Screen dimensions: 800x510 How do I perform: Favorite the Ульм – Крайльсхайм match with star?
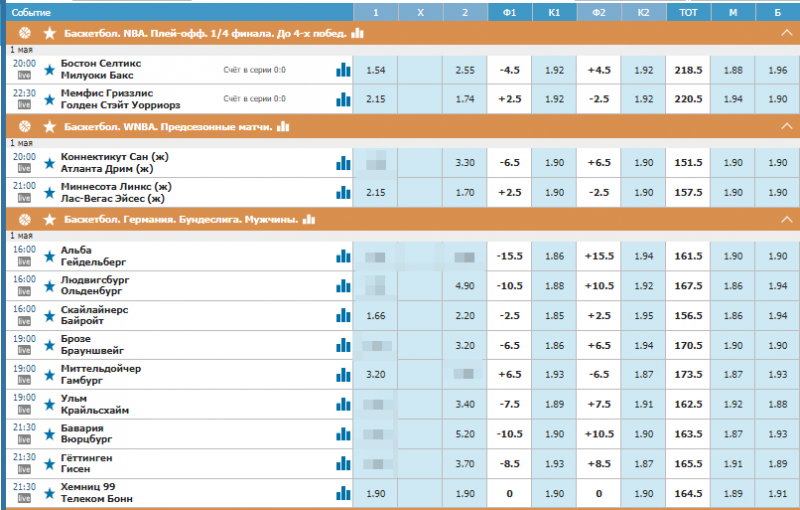pyautogui.click(x=49, y=405)
